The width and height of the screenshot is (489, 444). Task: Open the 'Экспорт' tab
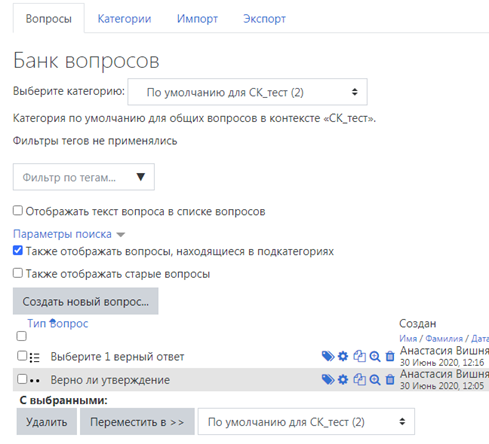coord(264,19)
